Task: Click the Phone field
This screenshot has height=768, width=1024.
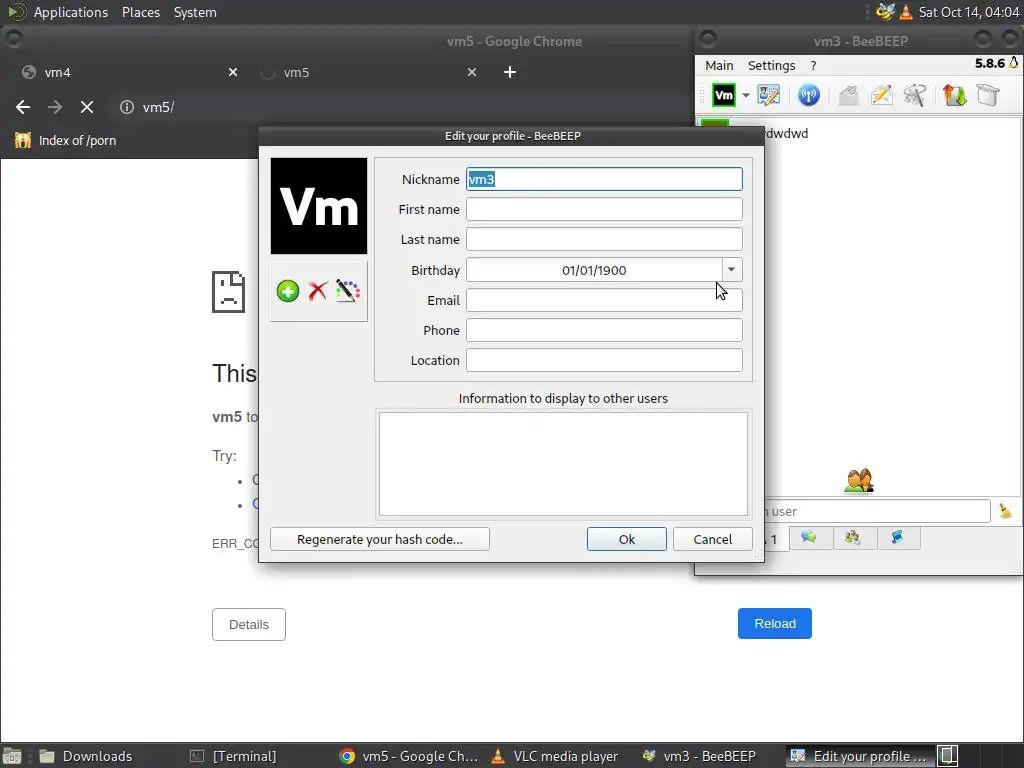Action: pyautogui.click(x=604, y=330)
